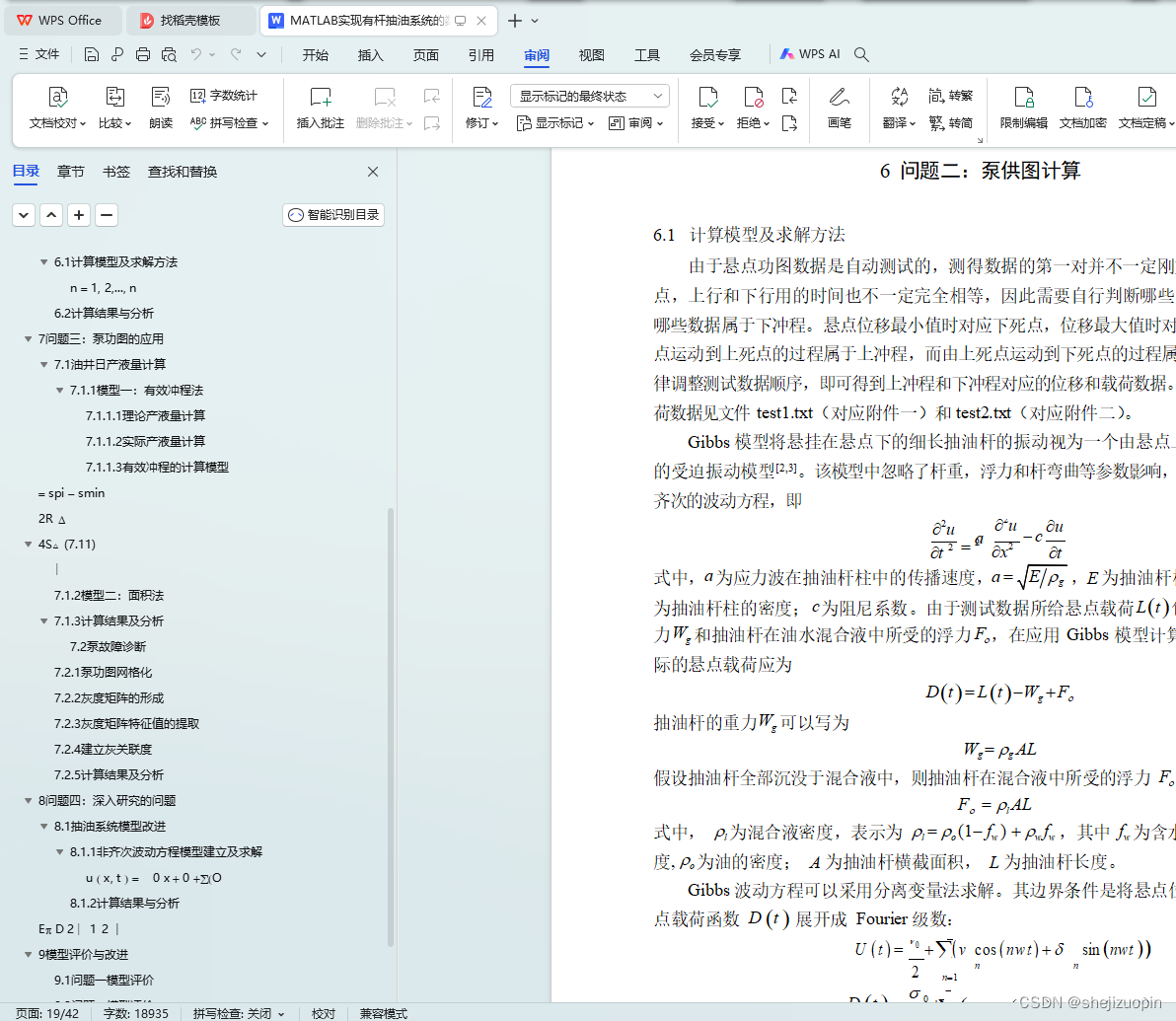Open the 翻译 translate tool

click(x=899, y=108)
